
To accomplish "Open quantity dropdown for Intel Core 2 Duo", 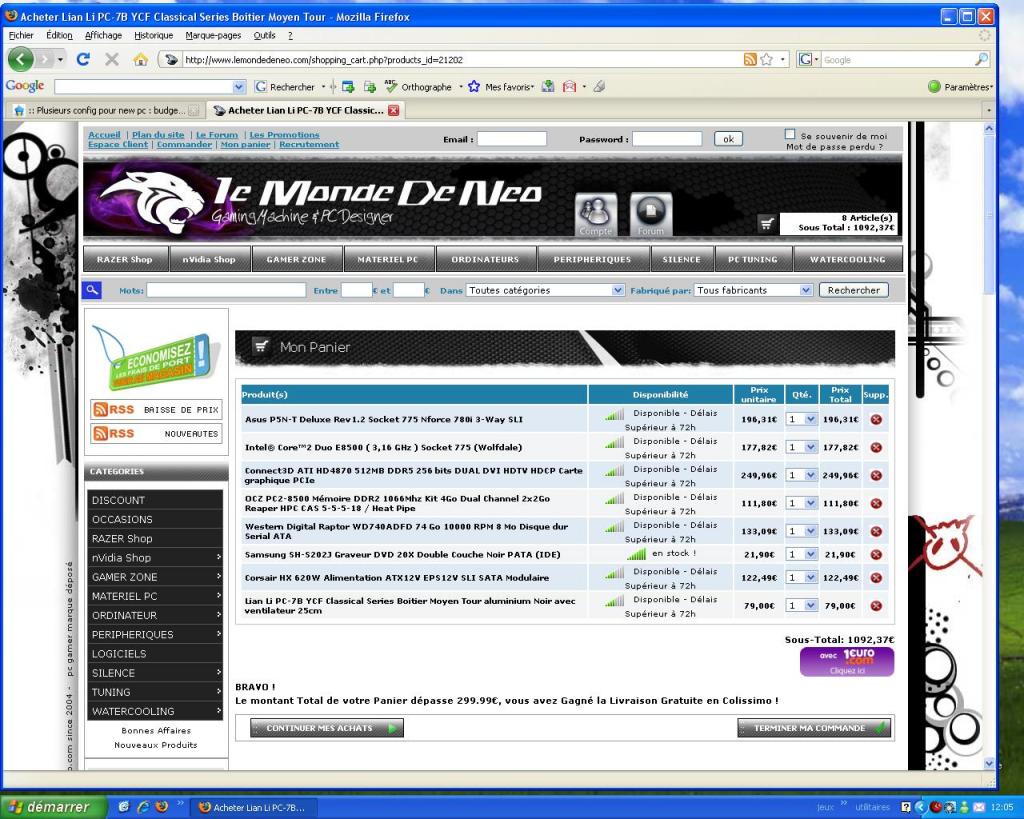I will point(802,447).
